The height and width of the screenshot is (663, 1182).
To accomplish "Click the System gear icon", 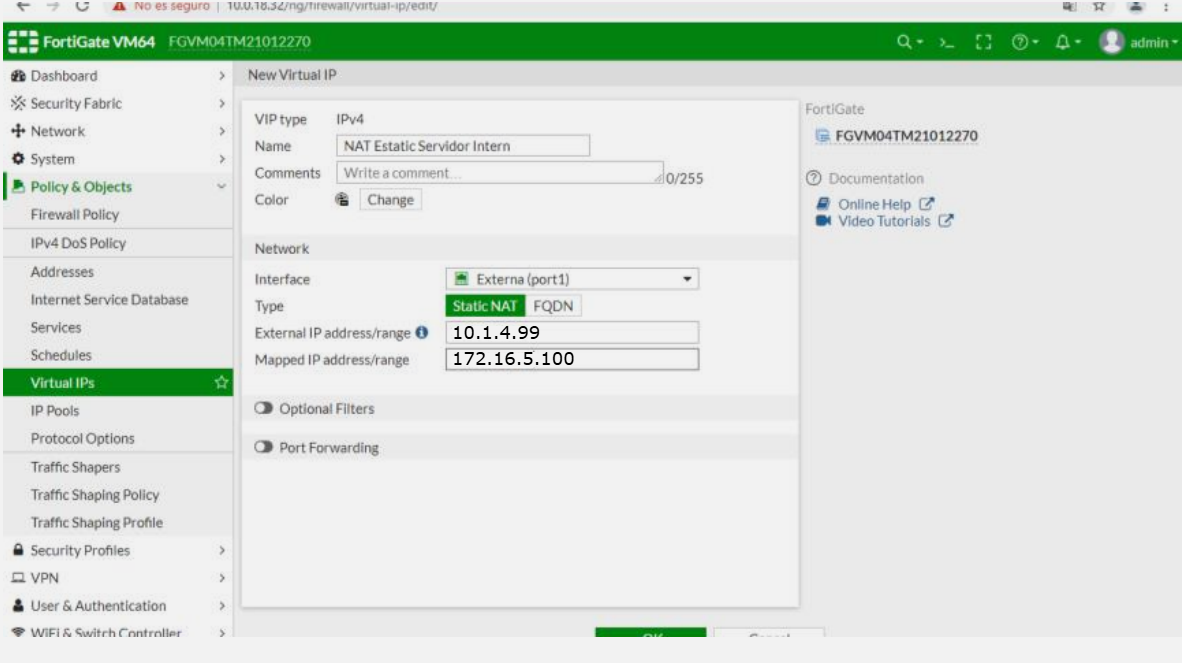I will point(18,159).
